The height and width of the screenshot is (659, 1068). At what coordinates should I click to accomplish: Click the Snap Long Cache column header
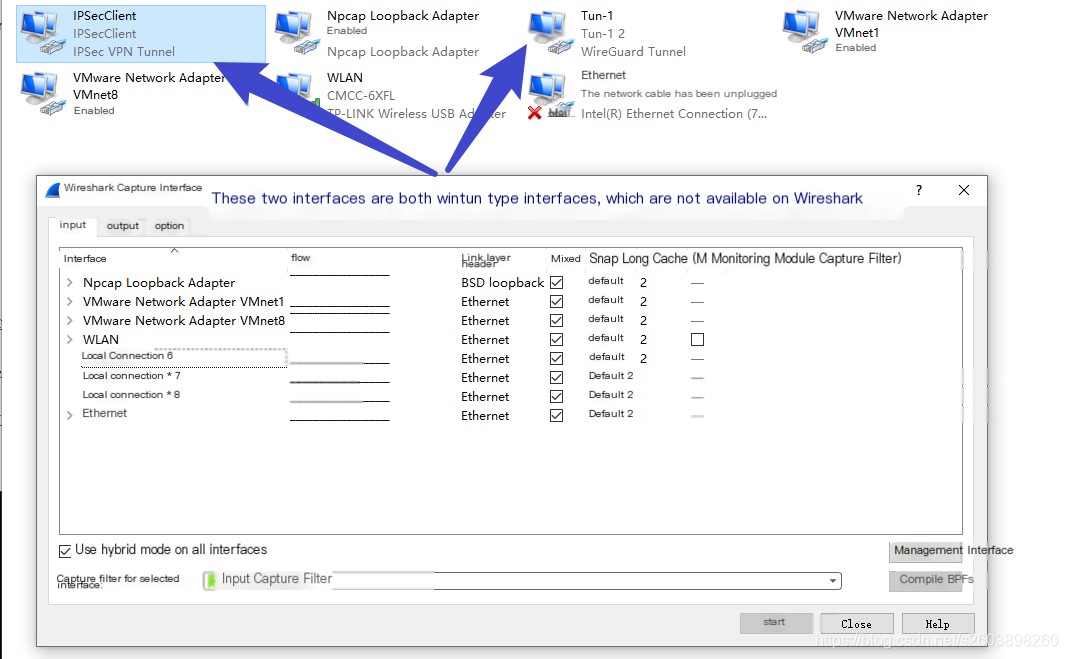(x=638, y=259)
